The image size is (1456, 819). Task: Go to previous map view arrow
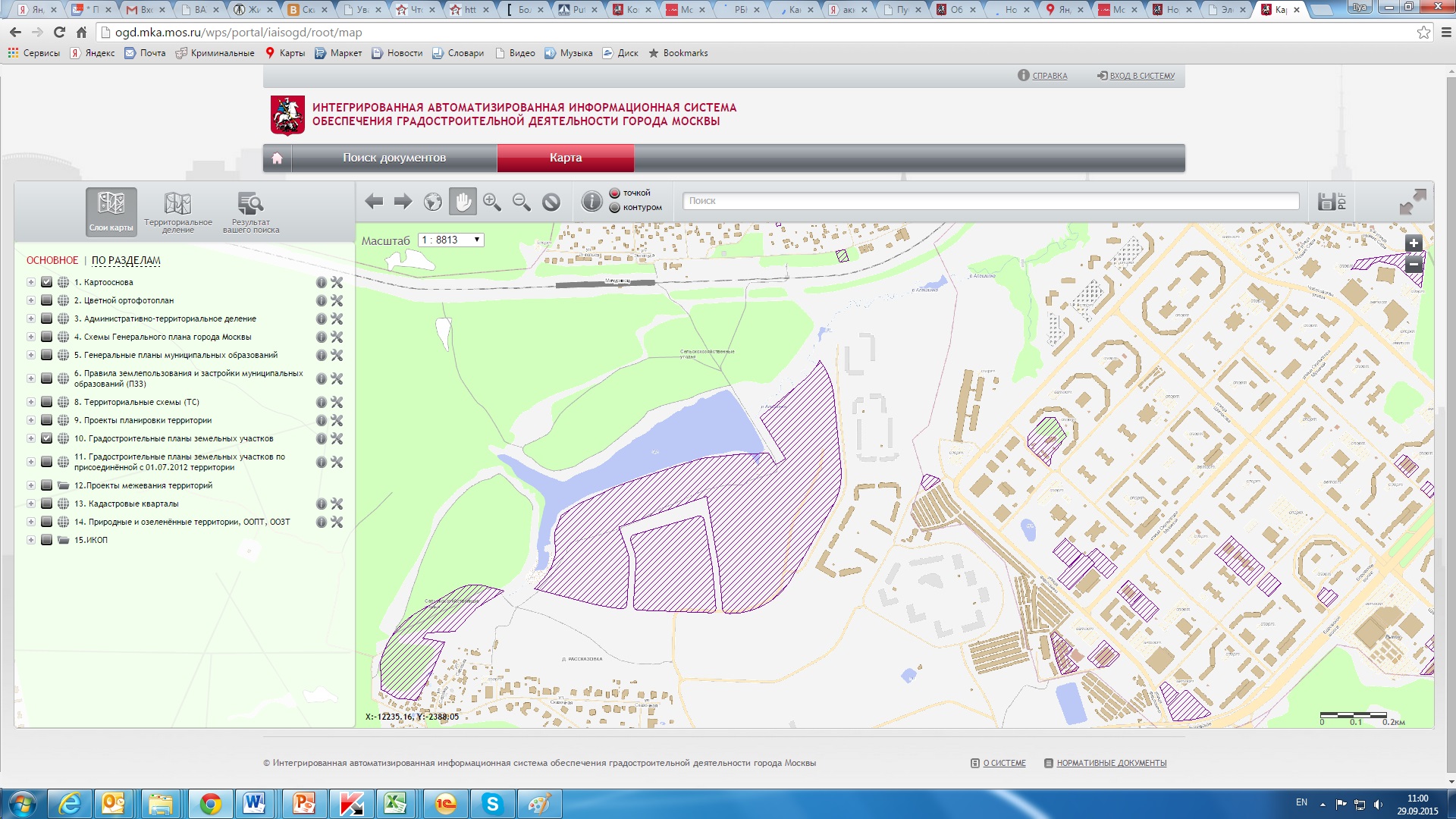[374, 202]
